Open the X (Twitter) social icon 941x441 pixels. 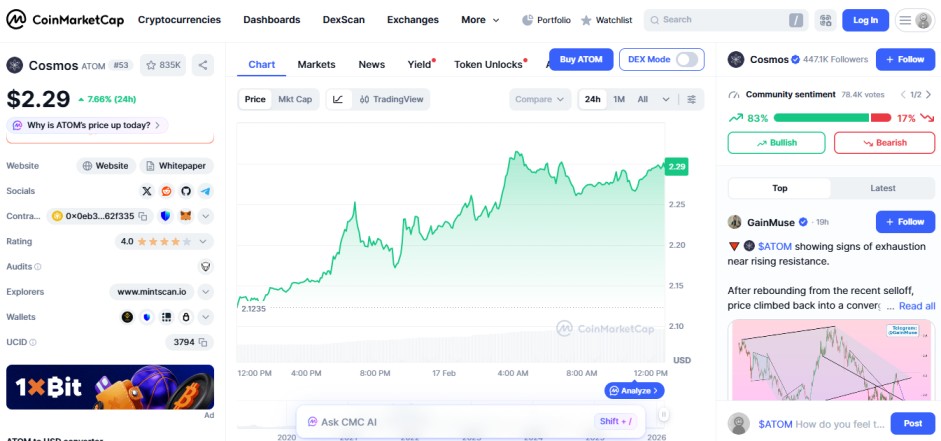(x=147, y=191)
